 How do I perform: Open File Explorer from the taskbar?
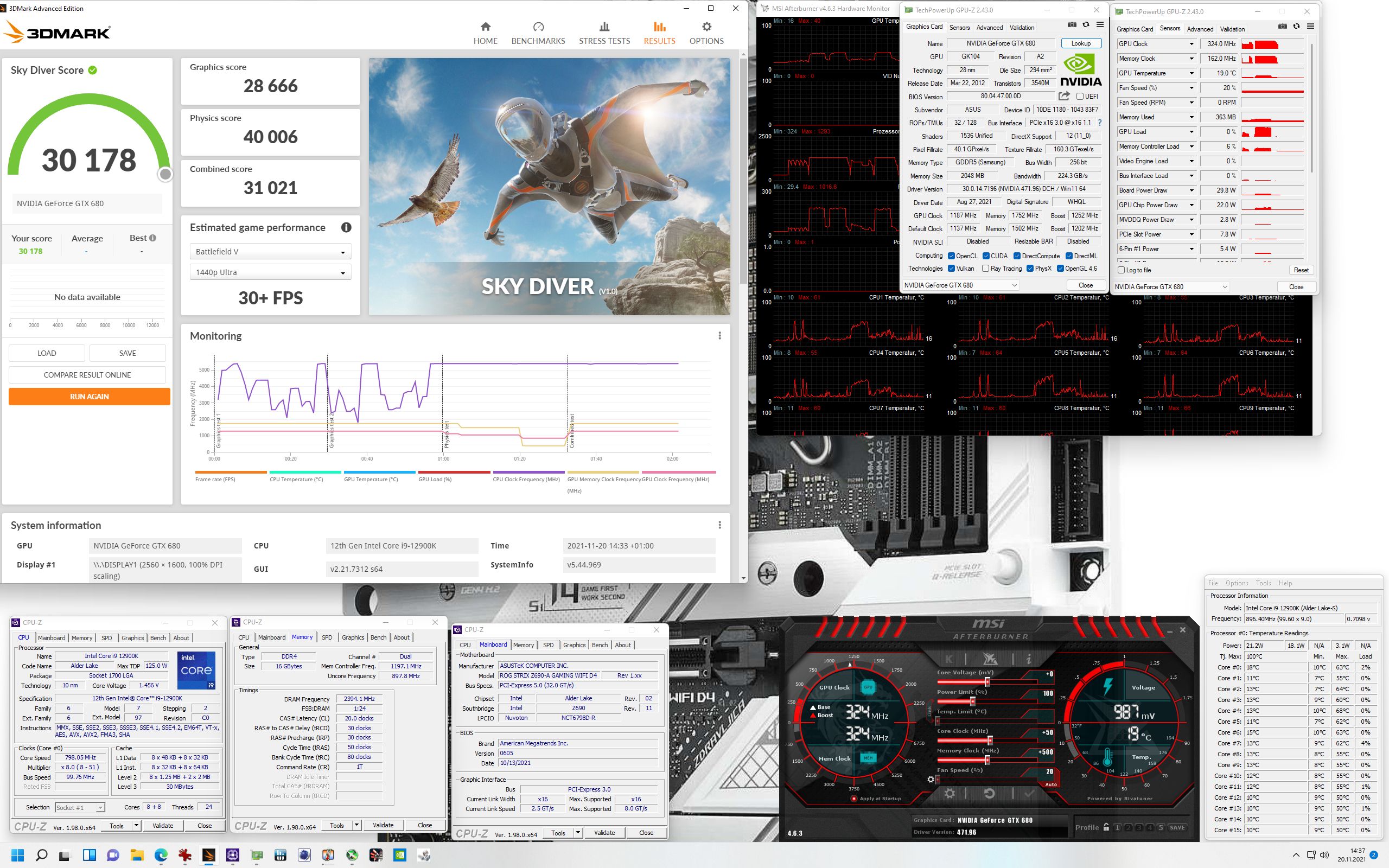coord(137,856)
